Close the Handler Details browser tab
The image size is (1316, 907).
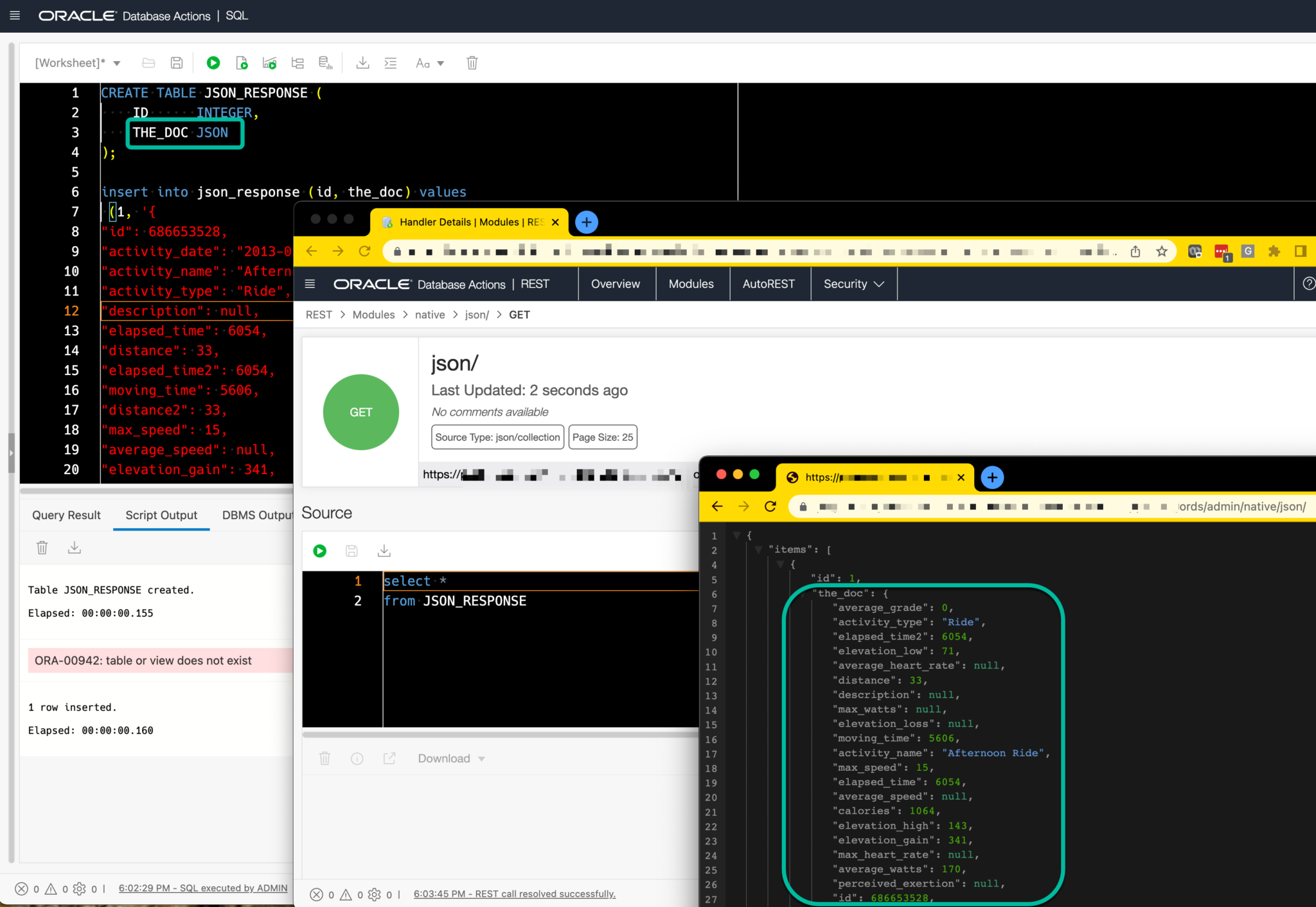pyautogui.click(x=555, y=222)
